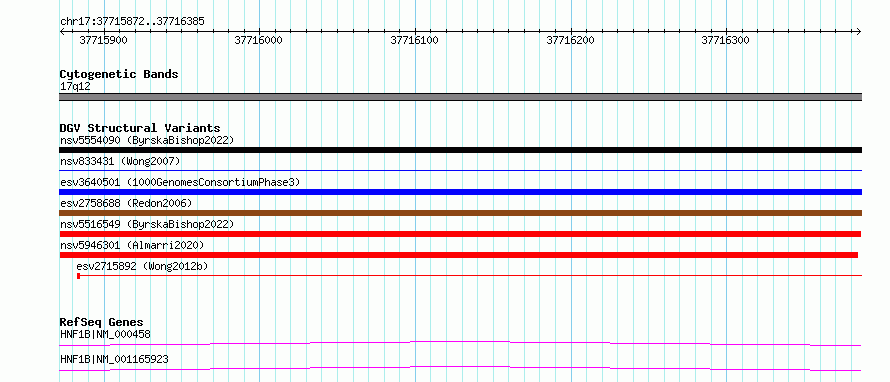The height and width of the screenshot is (382, 890).
Task: Click ruler tick label 37716000
Action: pos(258,40)
